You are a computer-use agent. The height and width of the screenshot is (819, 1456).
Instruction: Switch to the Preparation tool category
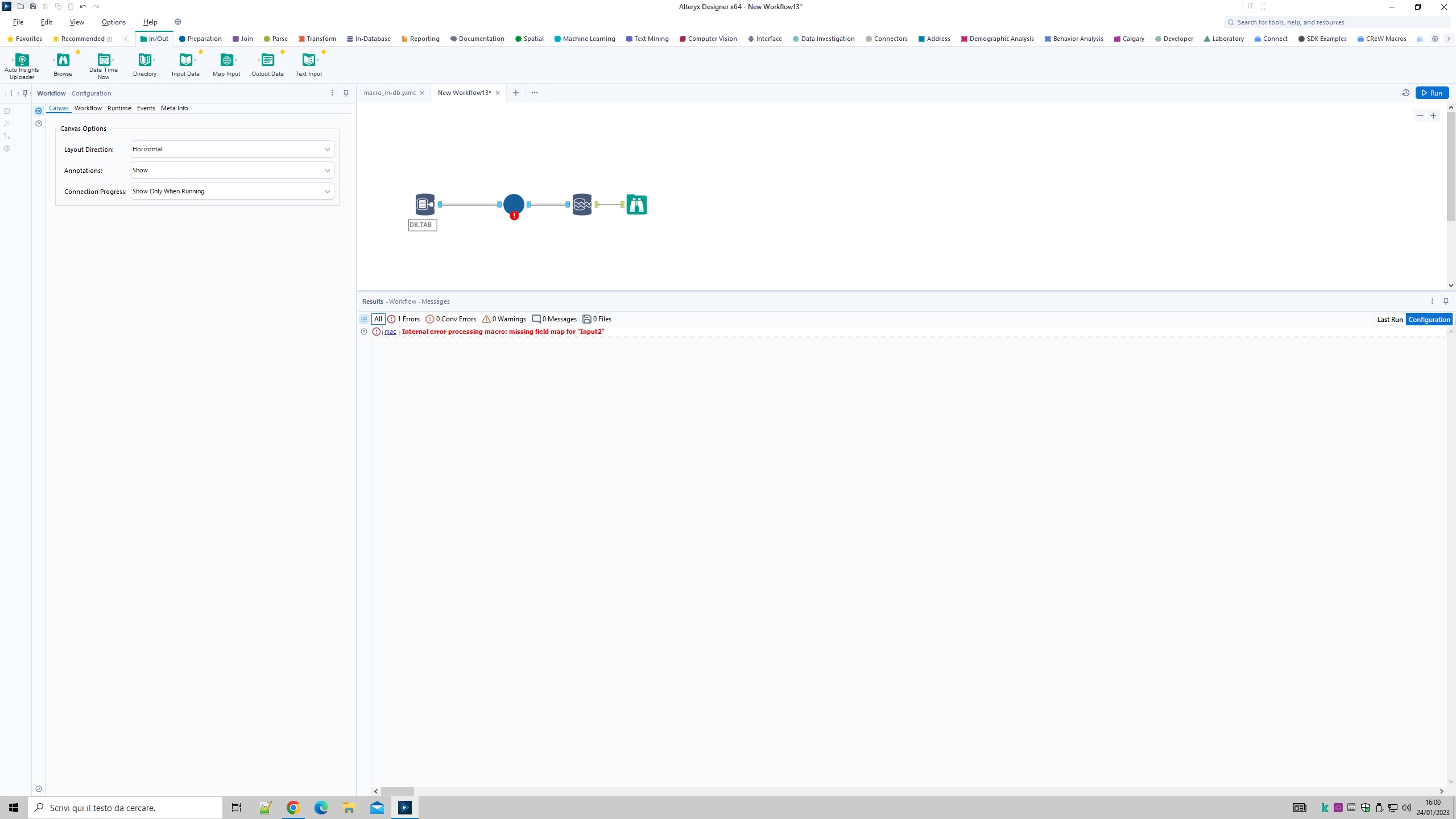tap(200, 39)
